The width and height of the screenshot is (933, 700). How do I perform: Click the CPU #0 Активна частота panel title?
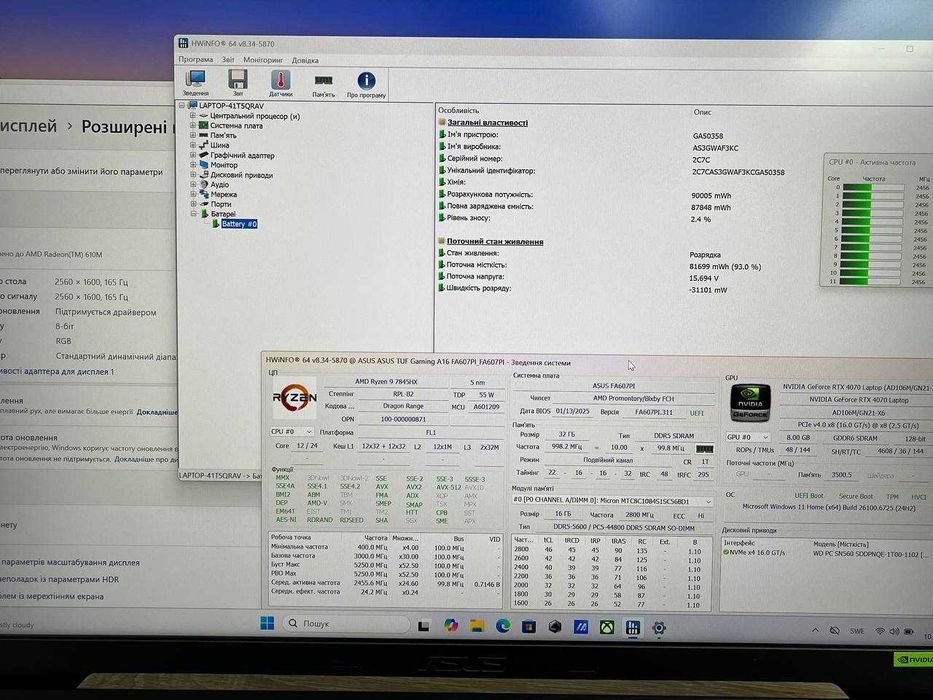tap(872, 162)
